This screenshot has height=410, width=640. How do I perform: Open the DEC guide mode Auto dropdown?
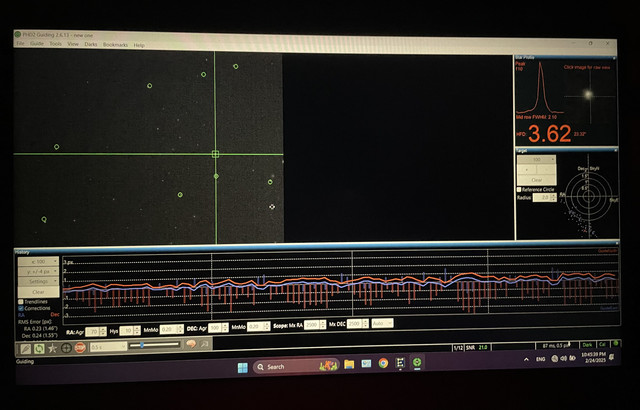[x=382, y=323]
